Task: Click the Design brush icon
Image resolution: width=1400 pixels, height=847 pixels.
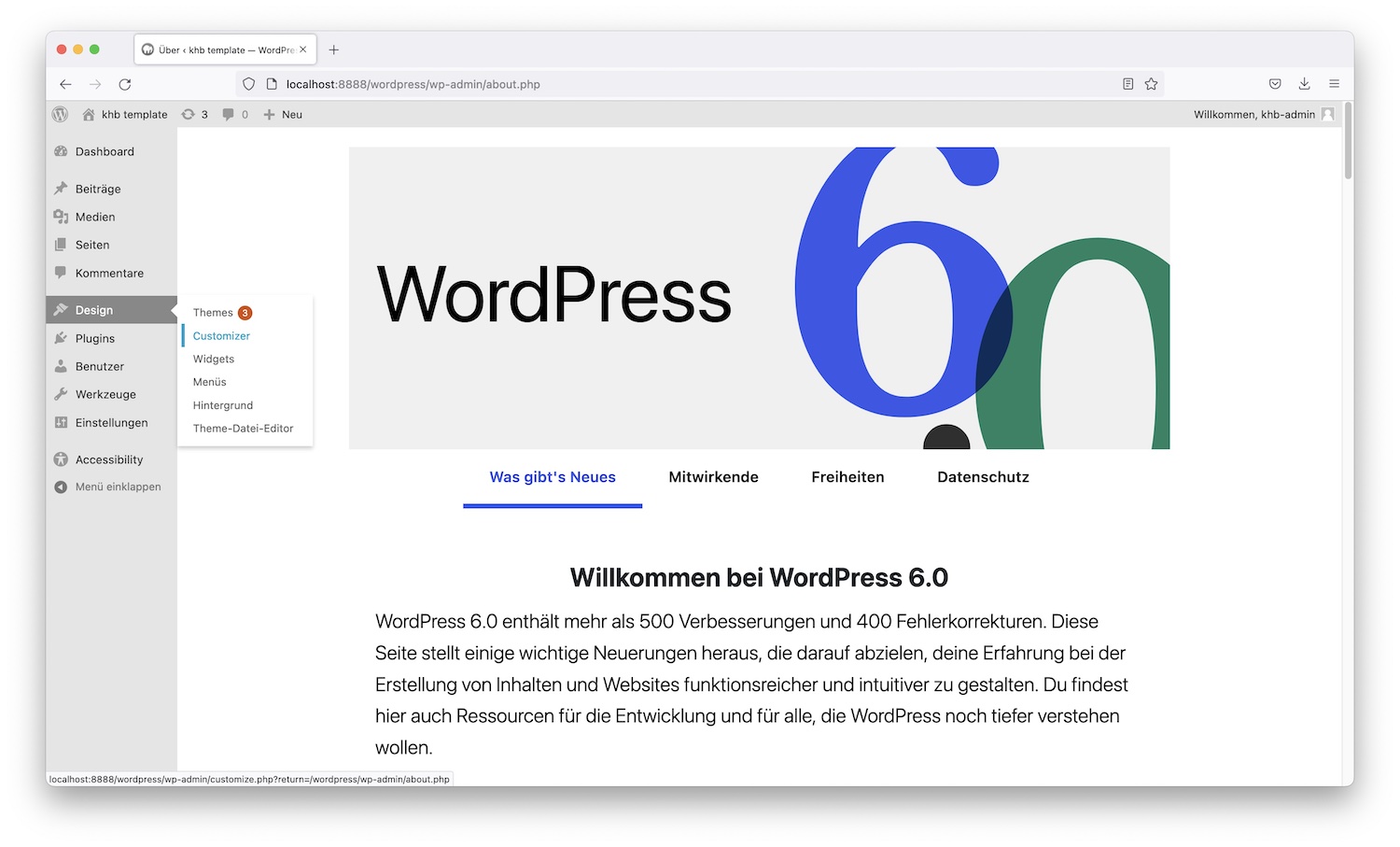Action: [61, 310]
